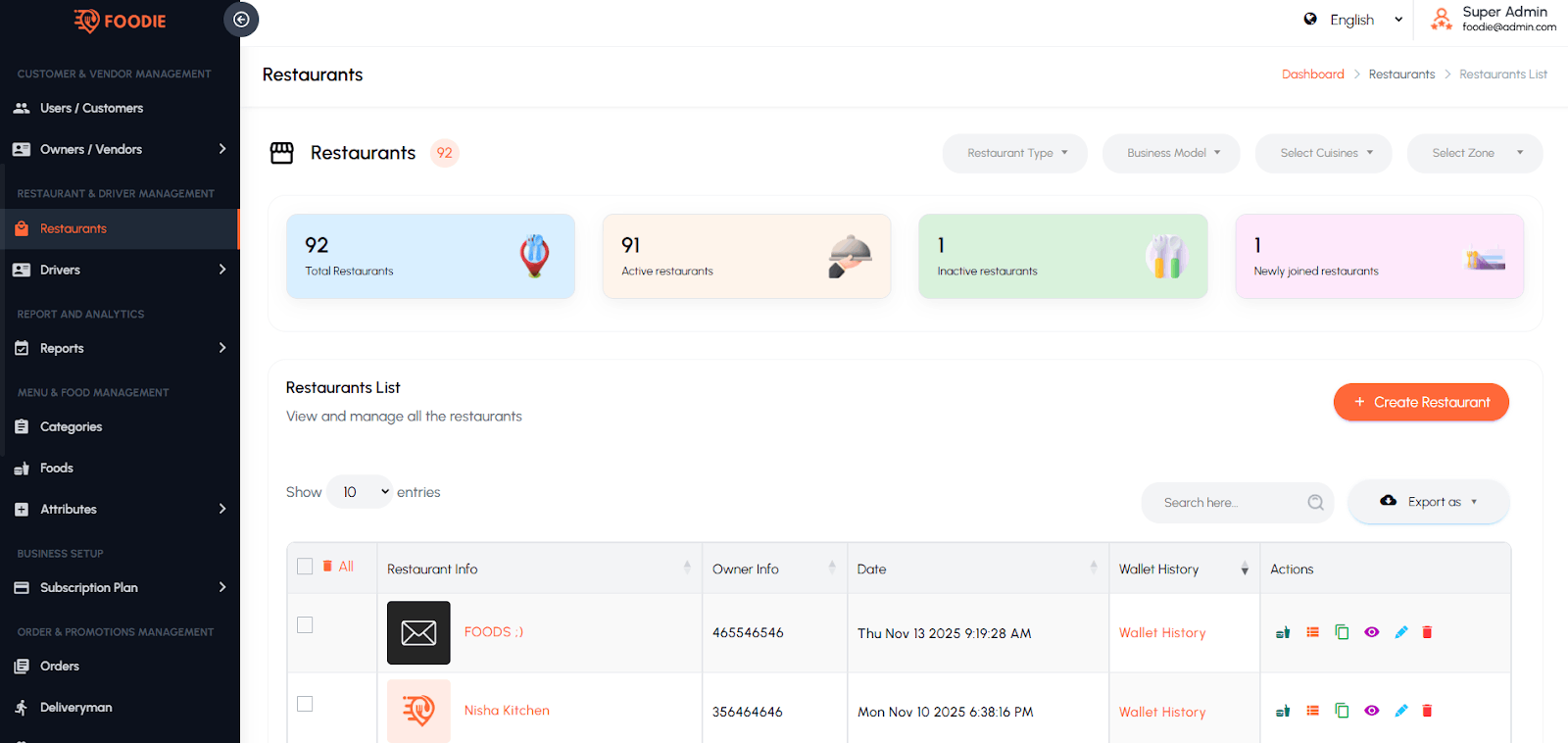View FOODS :) restaurant via eye icon
Image resolution: width=1568 pixels, height=743 pixels.
pos(1371,632)
